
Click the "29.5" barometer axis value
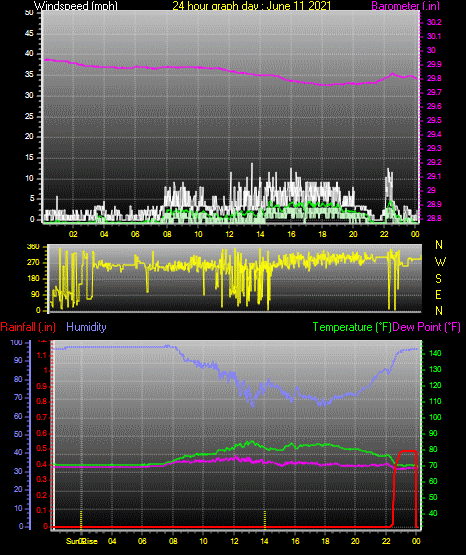point(434,120)
